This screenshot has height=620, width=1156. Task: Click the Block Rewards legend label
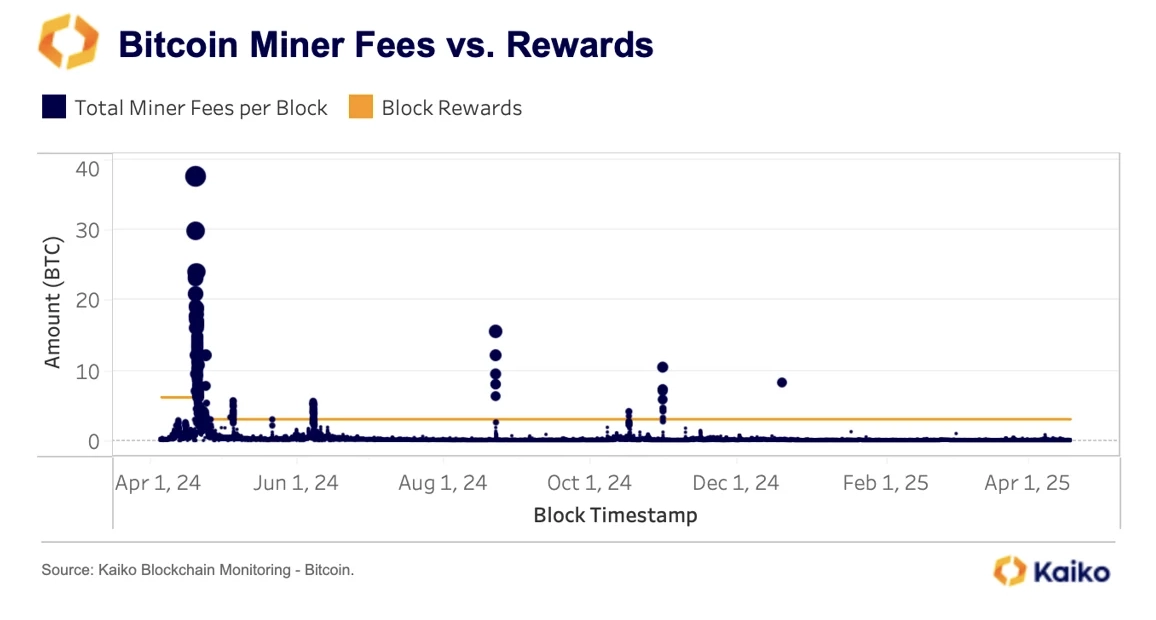(451, 108)
